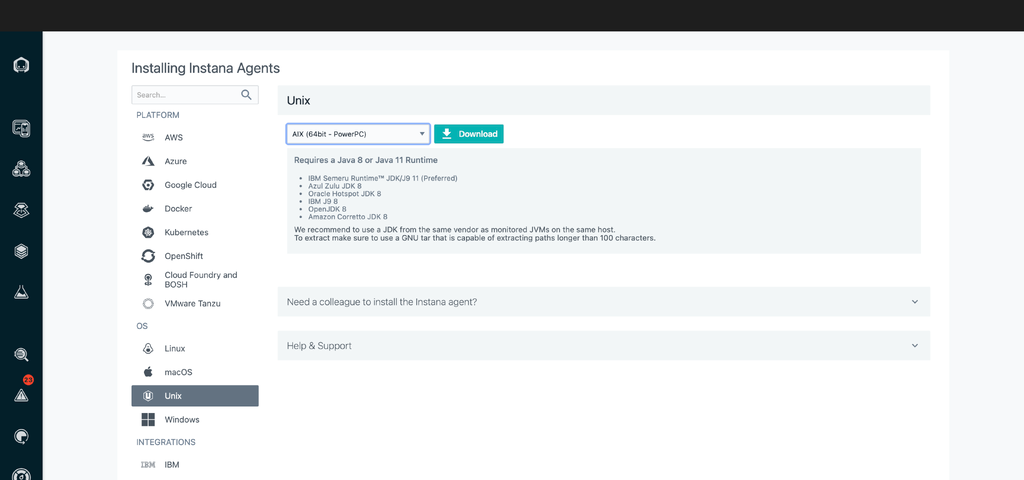Image resolution: width=1024 pixels, height=480 pixels.
Task: Click the Download button
Action: pyautogui.click(x=469, y=134)
